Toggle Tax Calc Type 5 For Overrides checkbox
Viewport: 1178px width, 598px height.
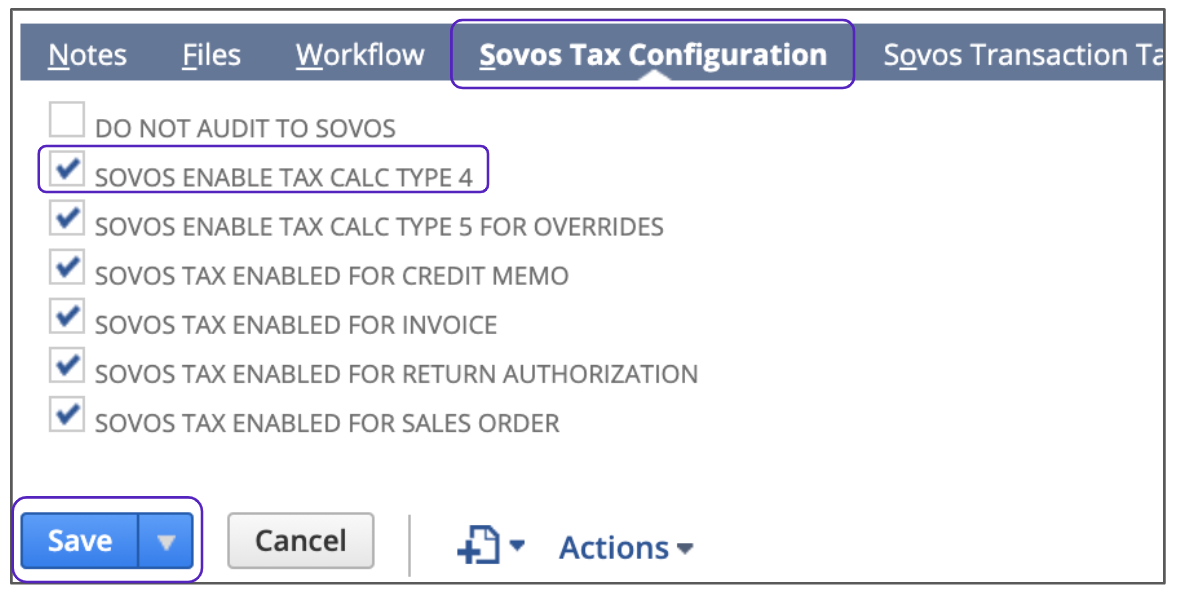click(67, 218)
